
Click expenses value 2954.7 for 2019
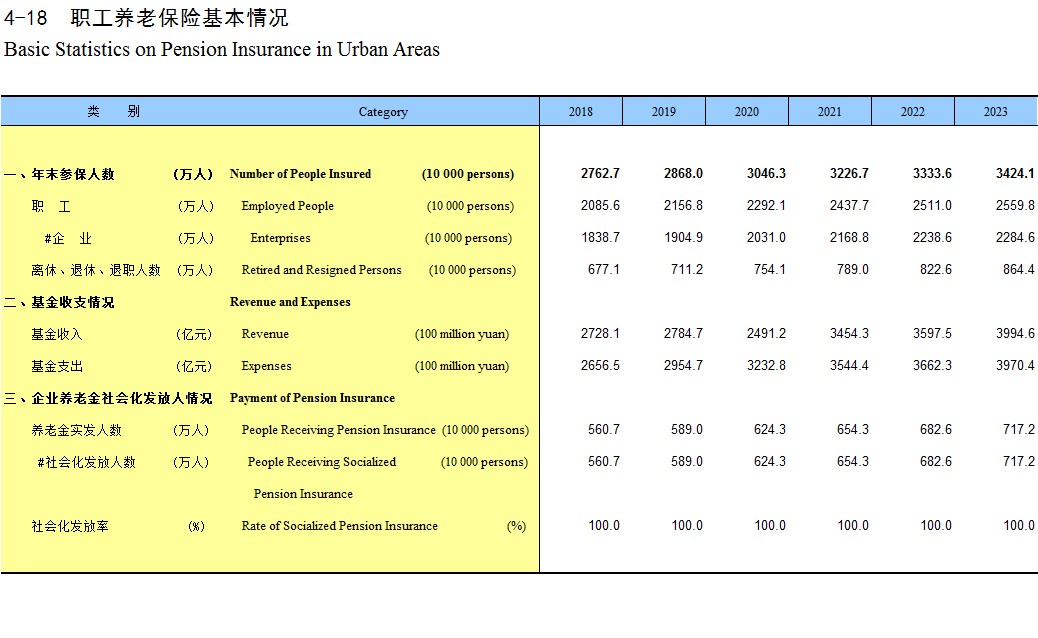pyautogui.click(x=683, y=365)
